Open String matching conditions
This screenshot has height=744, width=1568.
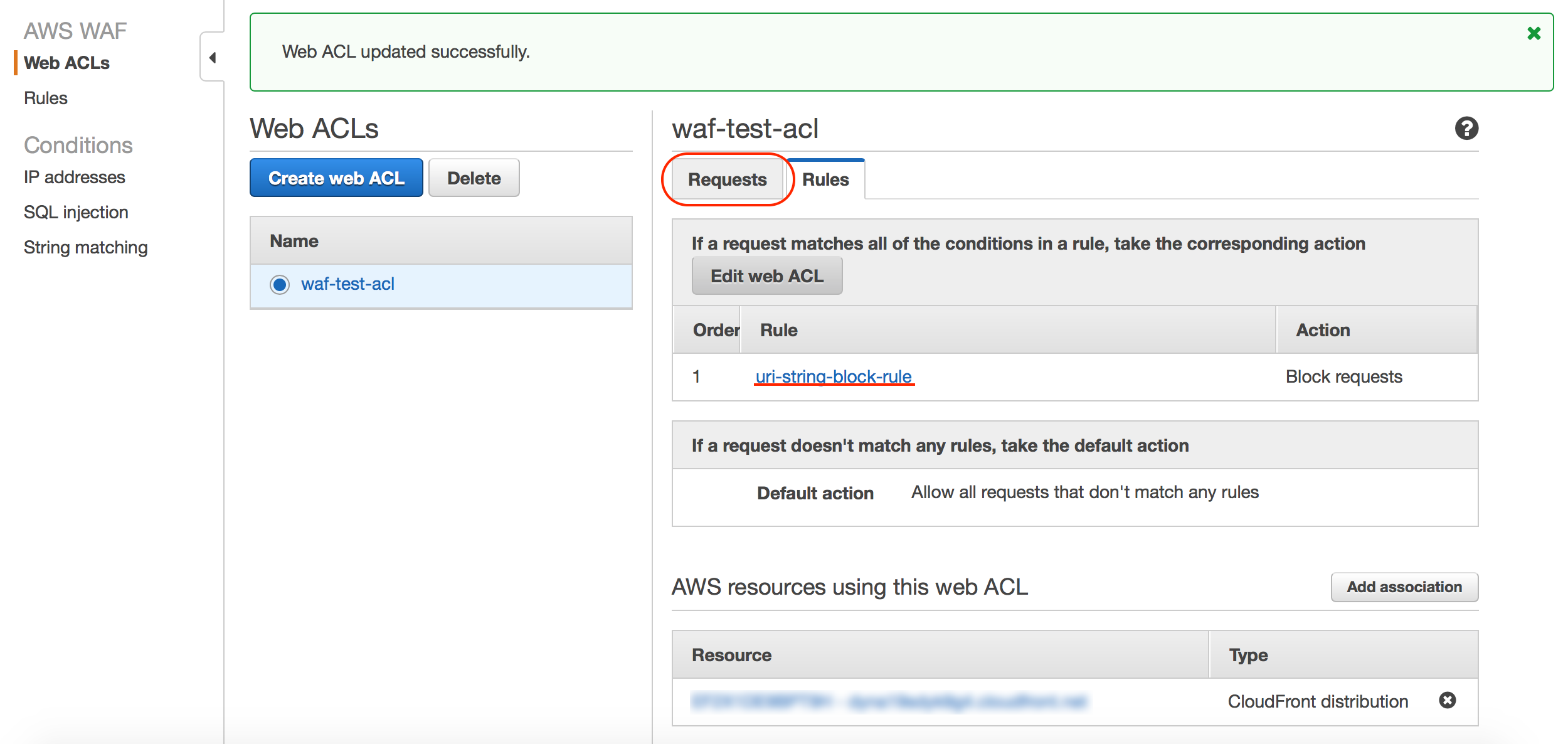(x=86, y=247)
